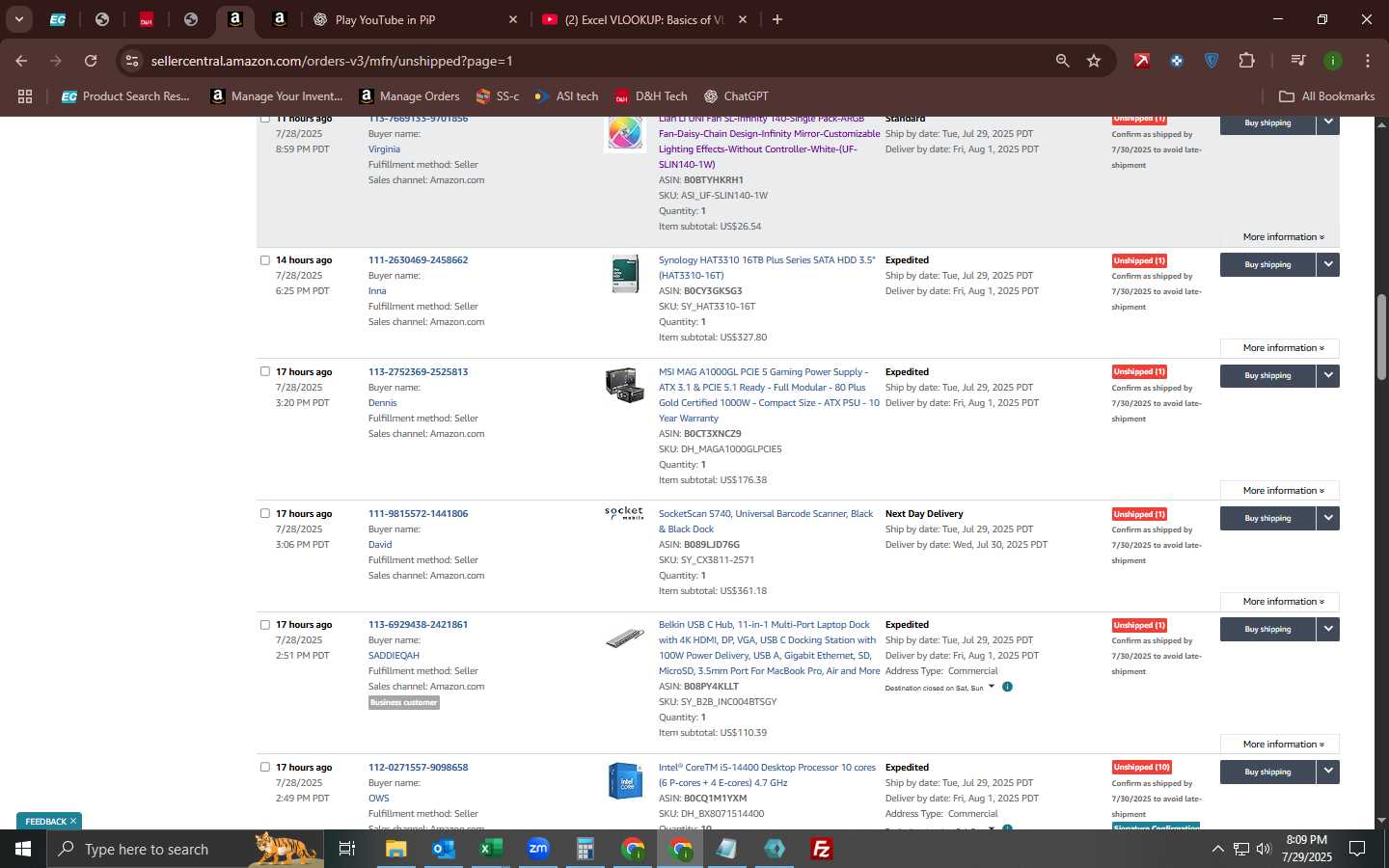Click the browser back arrow
This screenshot has width=1389, height=868.
[x=21, y=61]
